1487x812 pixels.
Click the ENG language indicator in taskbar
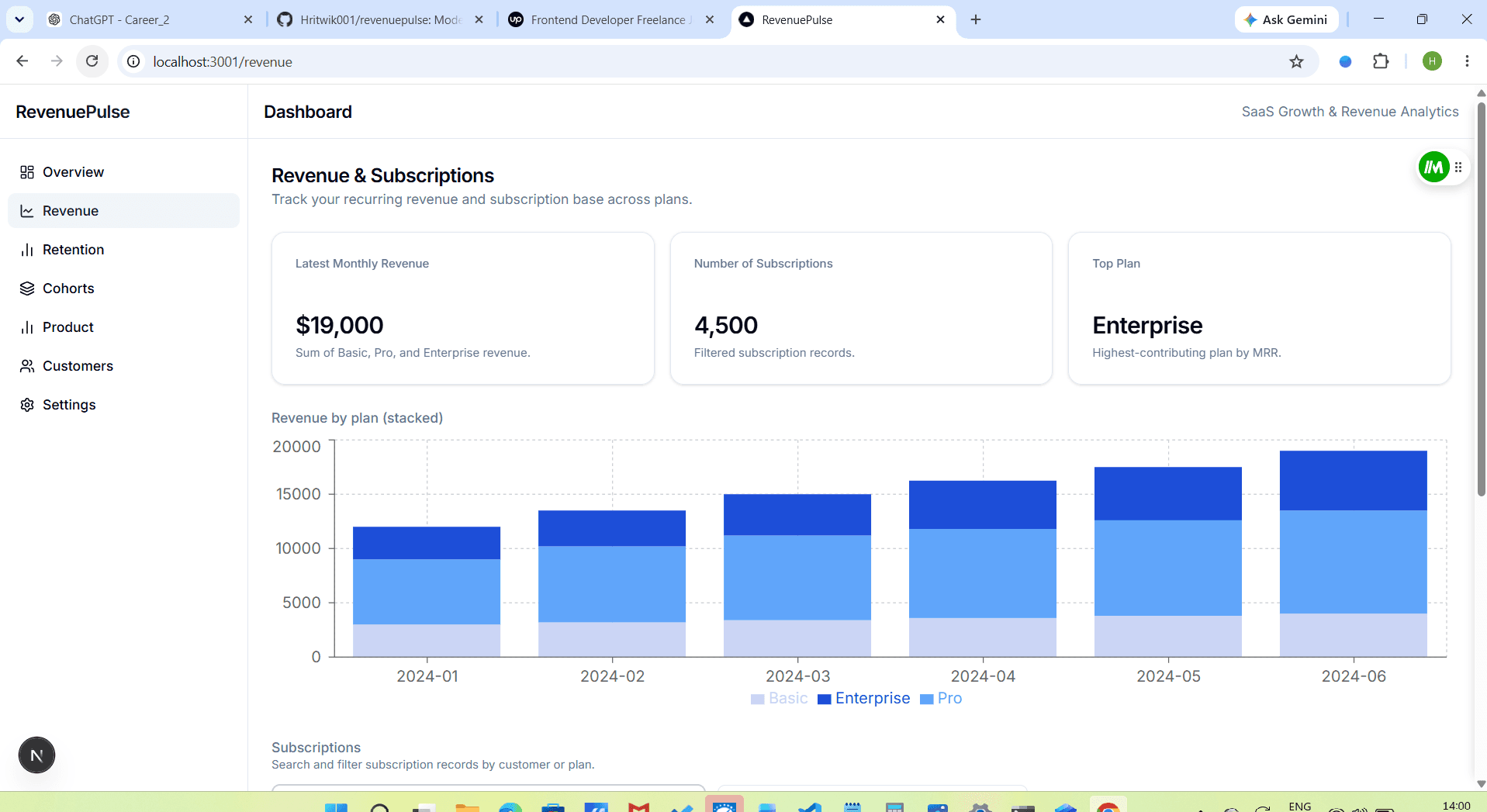pyautogui.click(x=1300, y=806)
